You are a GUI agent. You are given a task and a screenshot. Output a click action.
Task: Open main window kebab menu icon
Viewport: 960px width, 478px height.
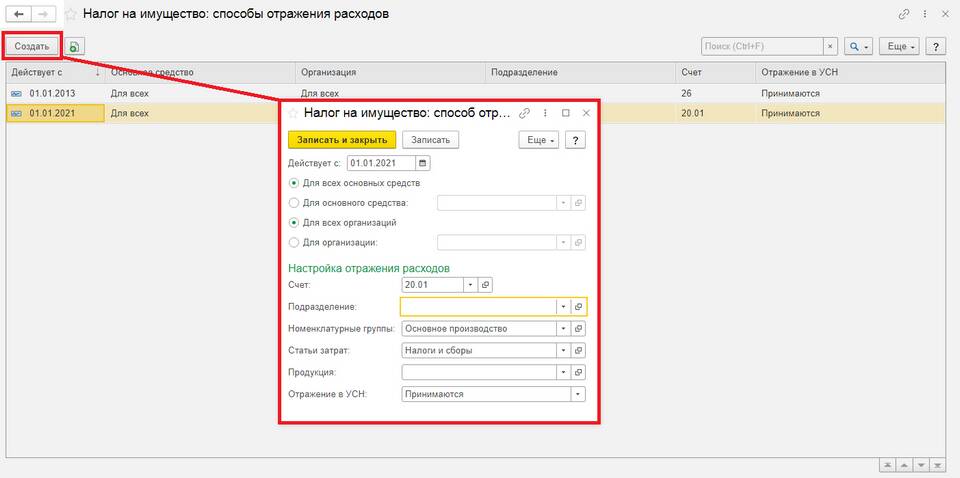(x=924, y=14)
